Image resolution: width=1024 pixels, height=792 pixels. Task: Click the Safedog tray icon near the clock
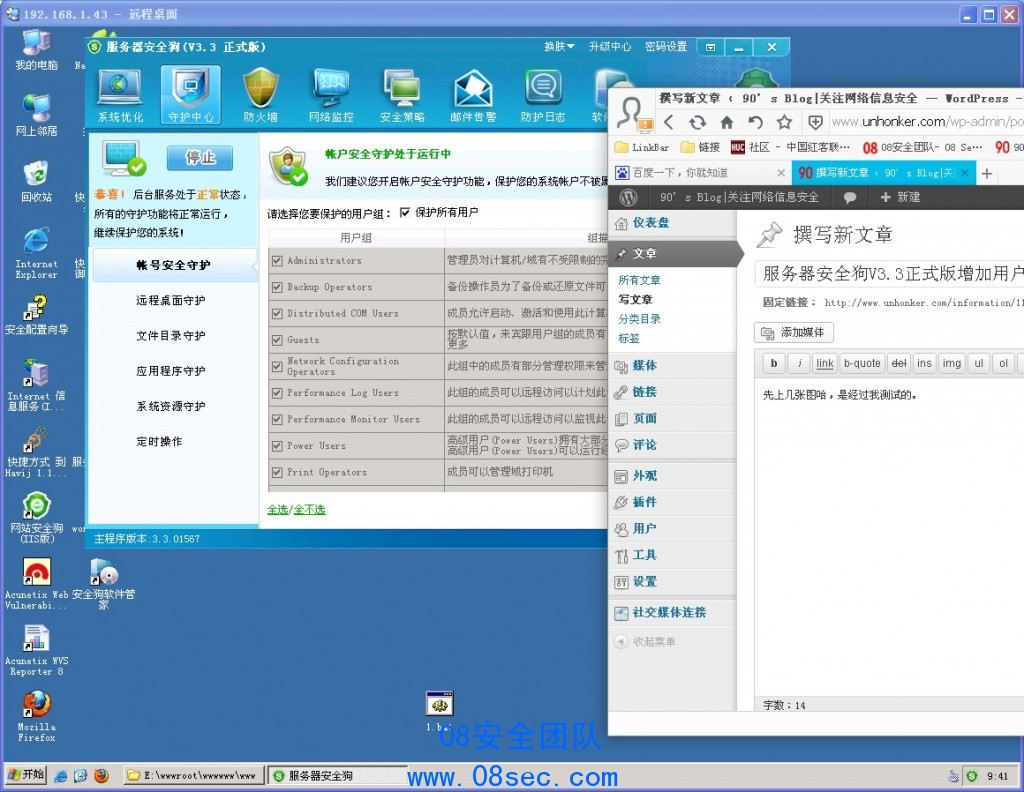972,776
